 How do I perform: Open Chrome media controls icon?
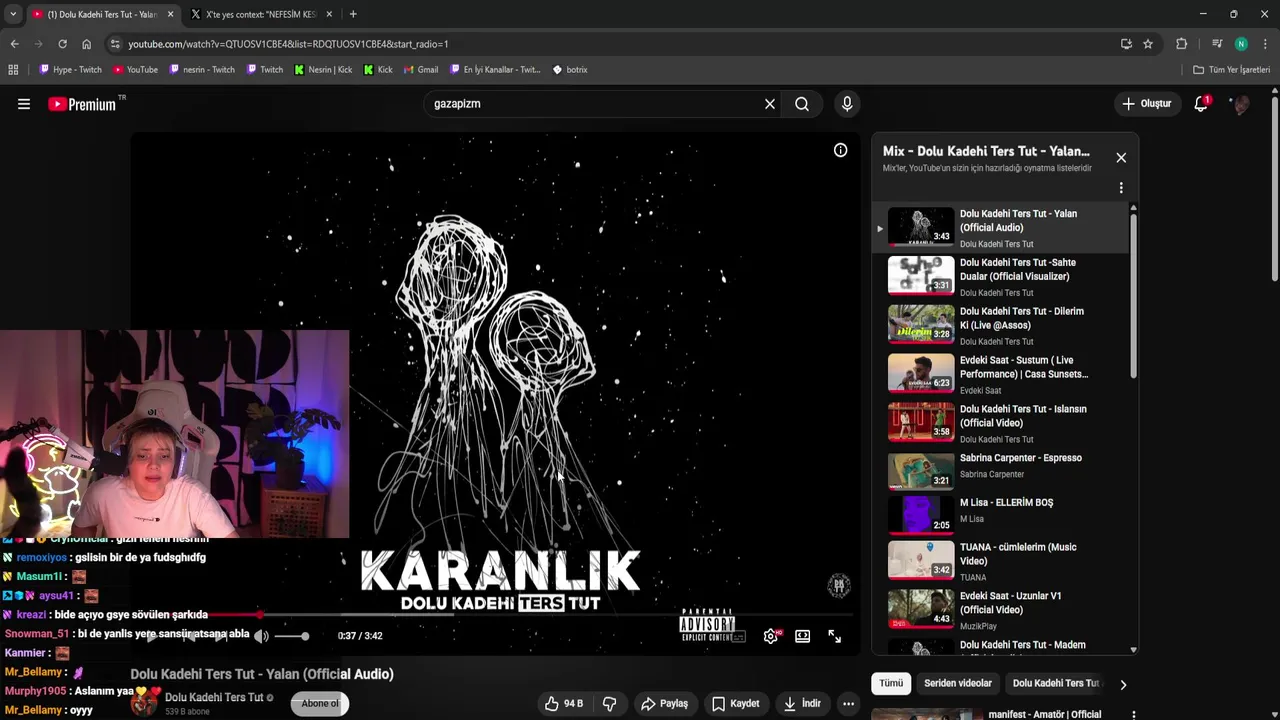click(1217, 44)
